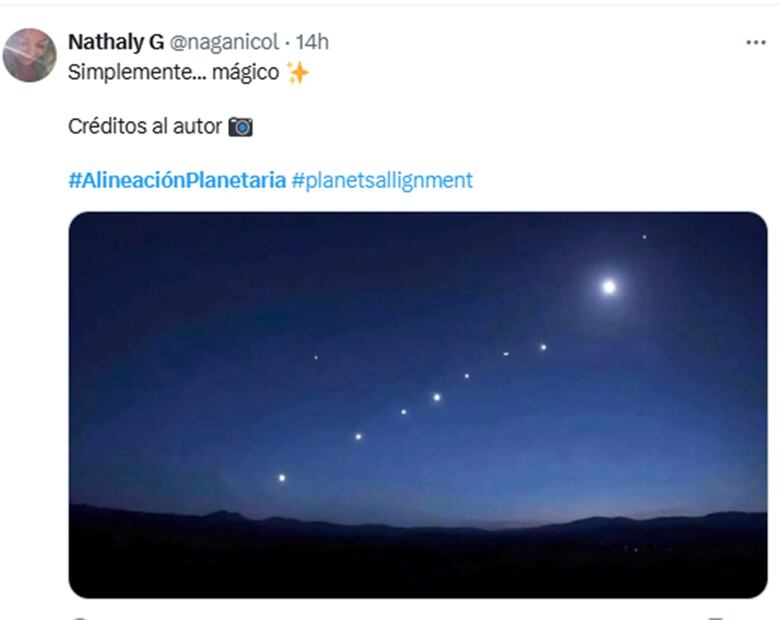Viewport: 780px width, 620px height.
Task: Click the small star above the moon
Action: pyautogui.click(x=644, y=237)
